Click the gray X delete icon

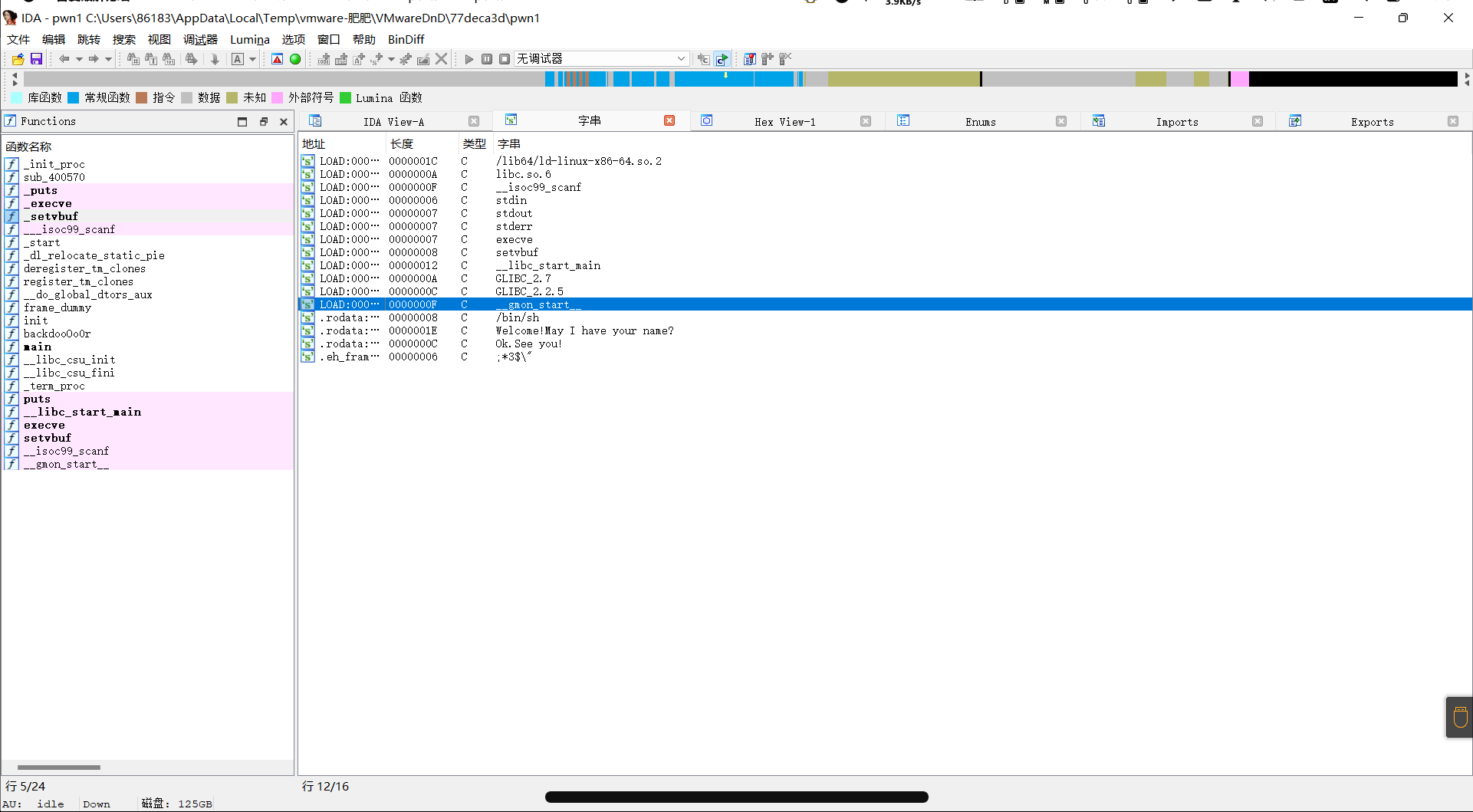(442, 59)
